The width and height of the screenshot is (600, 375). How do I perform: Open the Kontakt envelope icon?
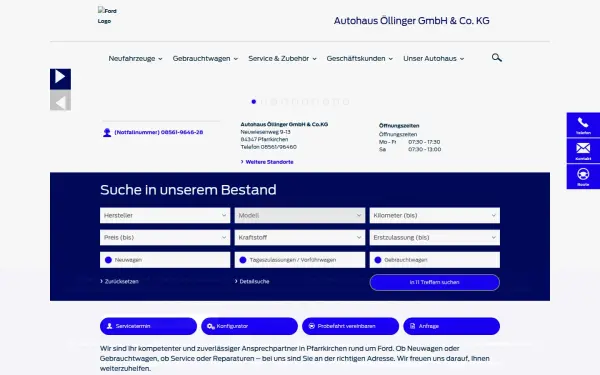[x=583, y=151]
